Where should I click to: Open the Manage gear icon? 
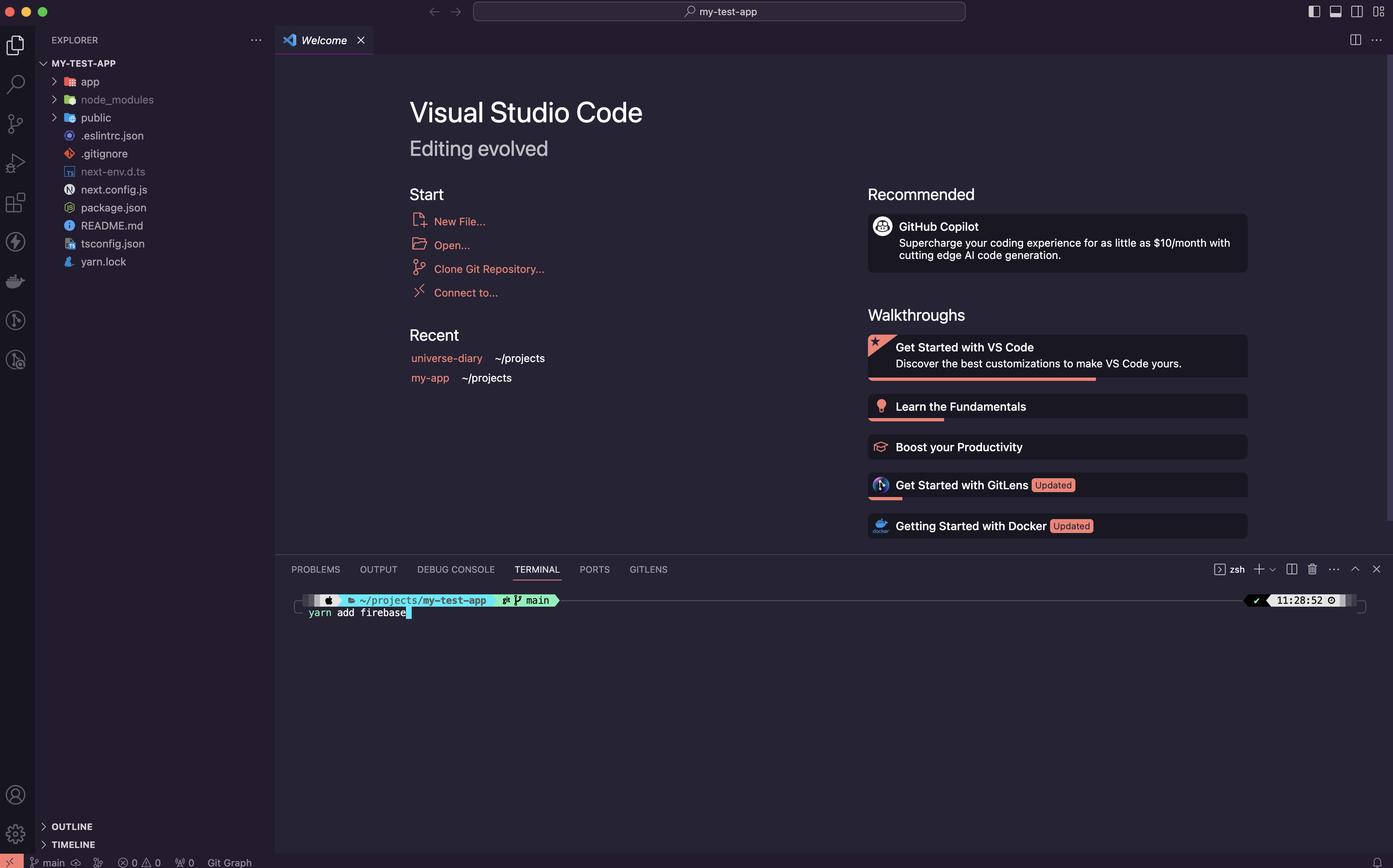(x=16, y=834)
